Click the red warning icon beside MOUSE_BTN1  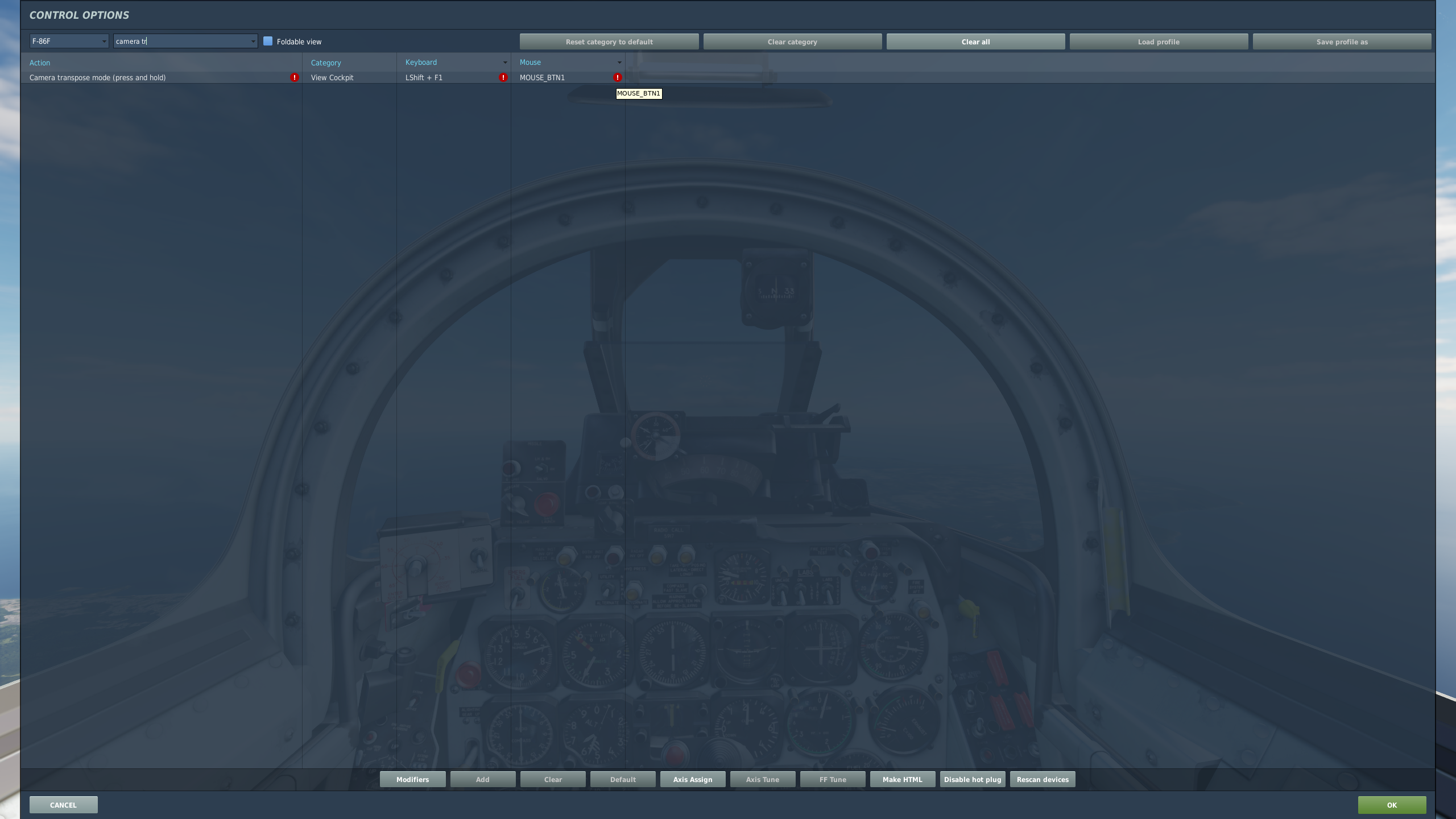(x=617, y=77)
